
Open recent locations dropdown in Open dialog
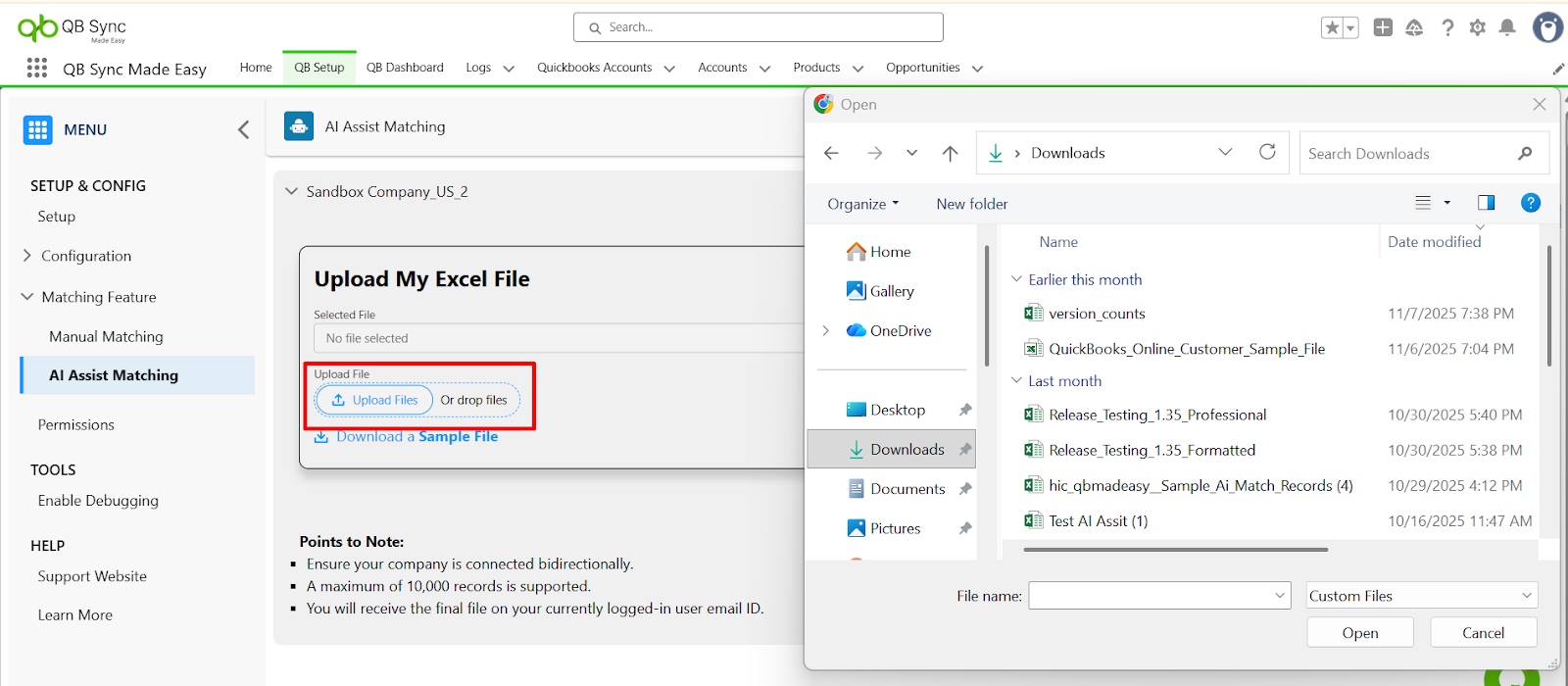tap(911, 153)
